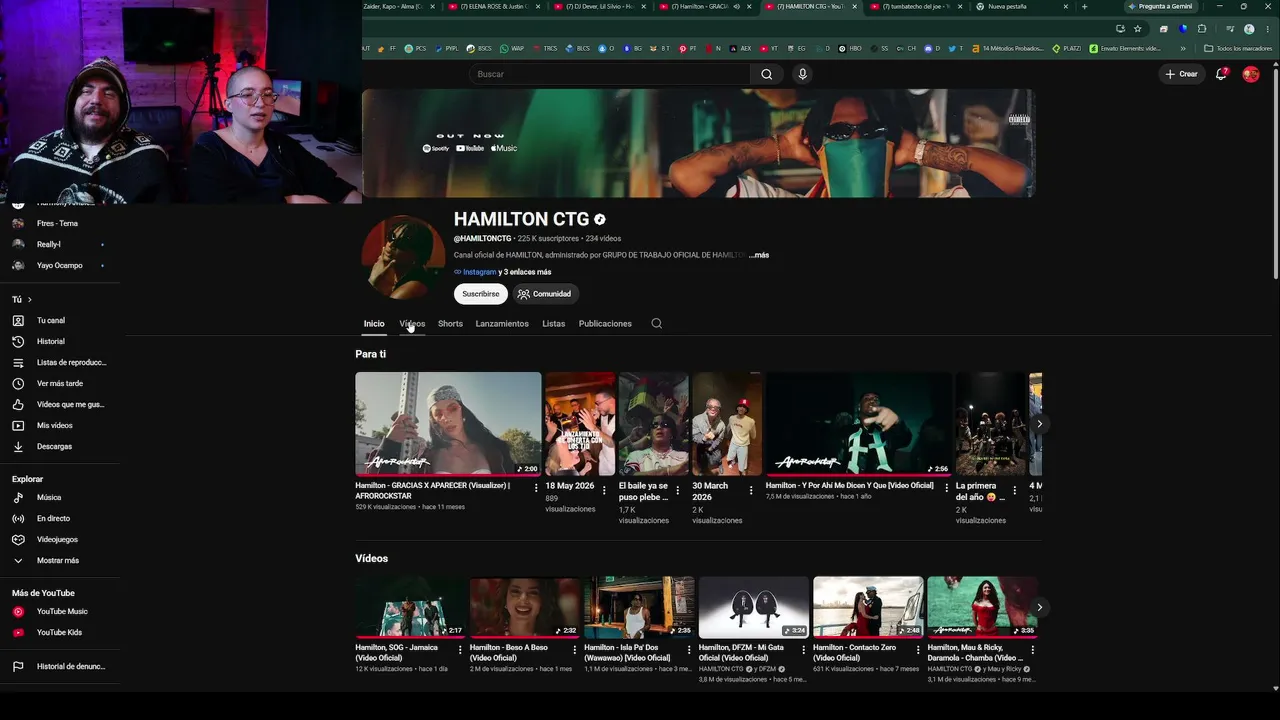This screenshot has width=1280, height=720.
Task: Start voice search with microphone icon
Action: [x=802, y=74]
